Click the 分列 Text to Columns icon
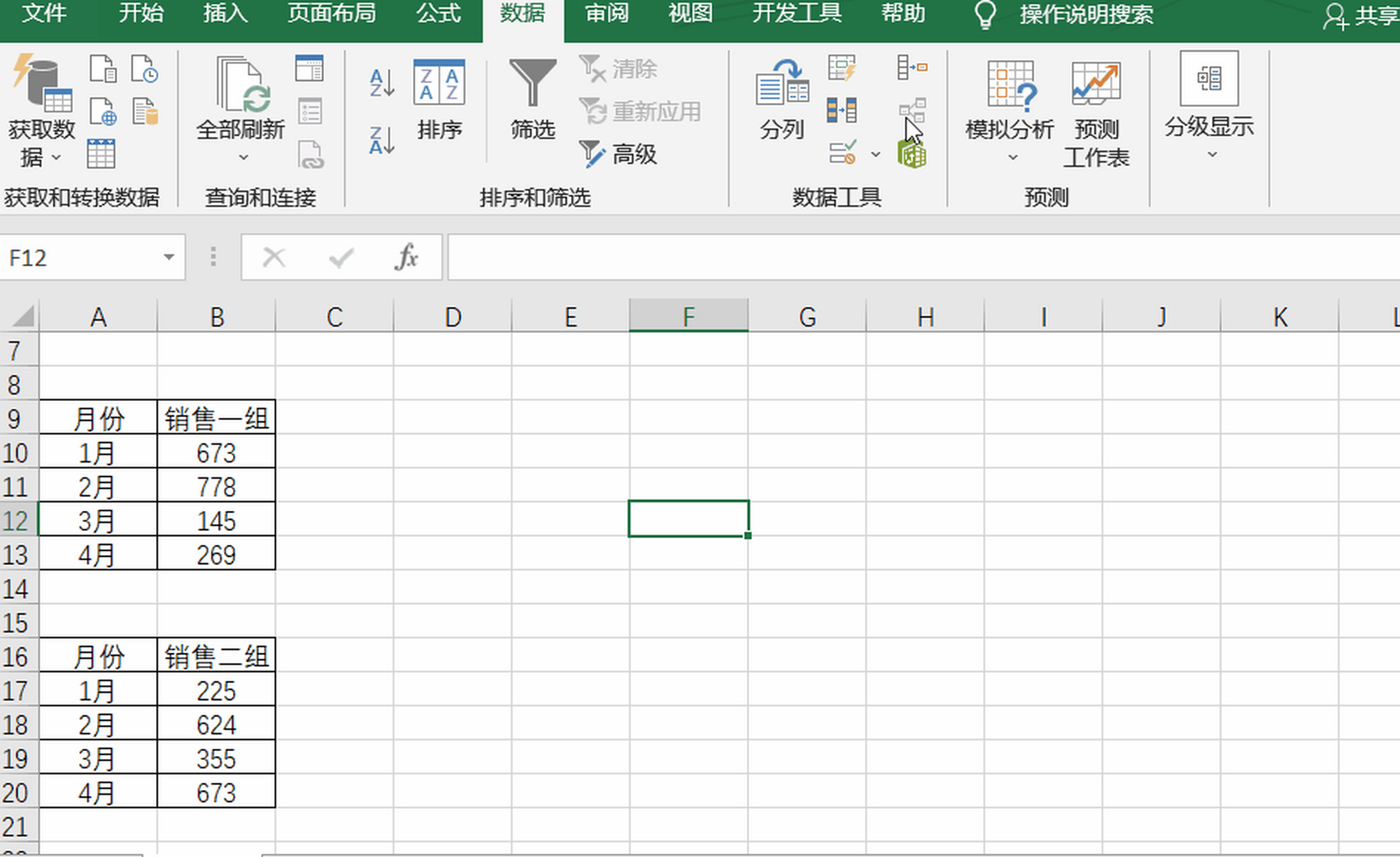This screenshot has height=857, width=1400. coord(782,100)
